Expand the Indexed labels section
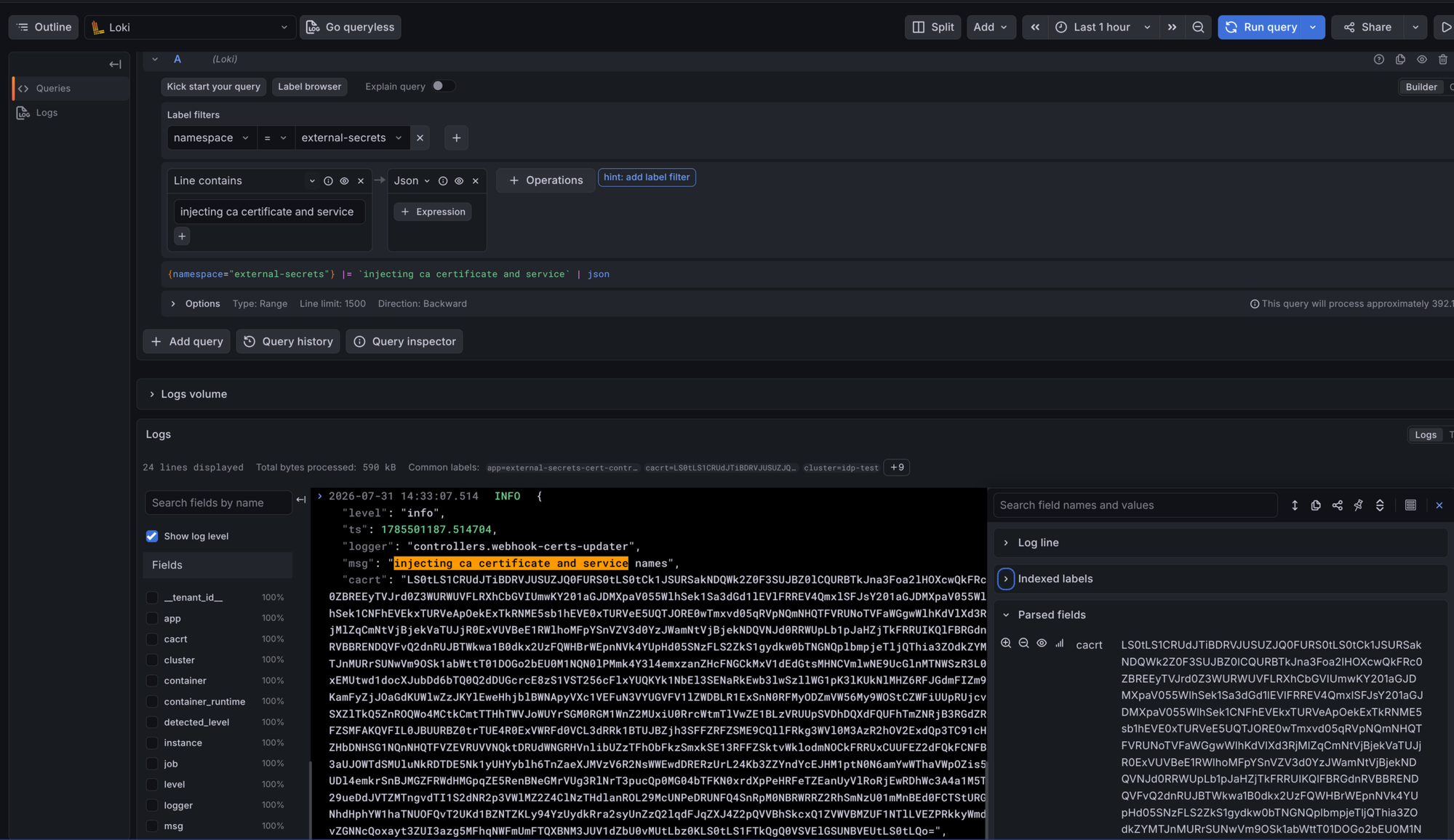Image resolution: width=1454 pixels, height=840 pixels. coord(1006,579)
